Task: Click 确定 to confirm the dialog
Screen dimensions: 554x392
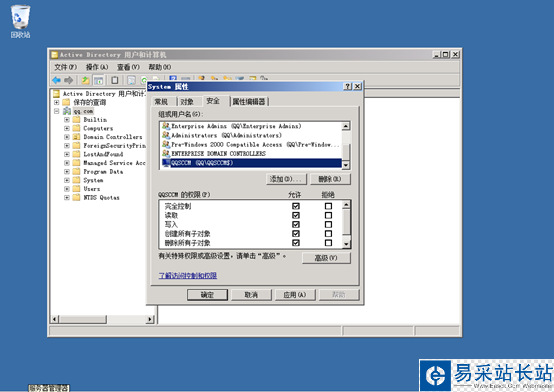Action: 207,294
